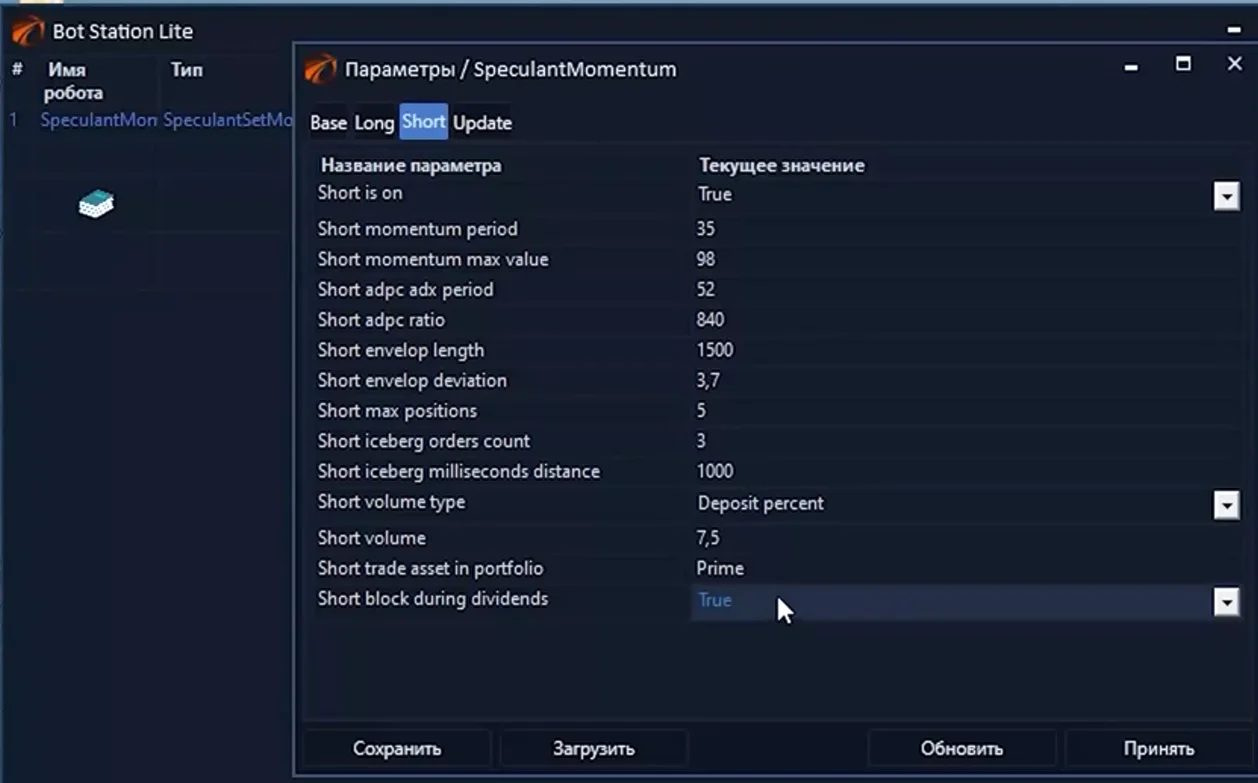Click the Short volume type label
This screenshot has width=1258, height=783.
click(391, 502)
